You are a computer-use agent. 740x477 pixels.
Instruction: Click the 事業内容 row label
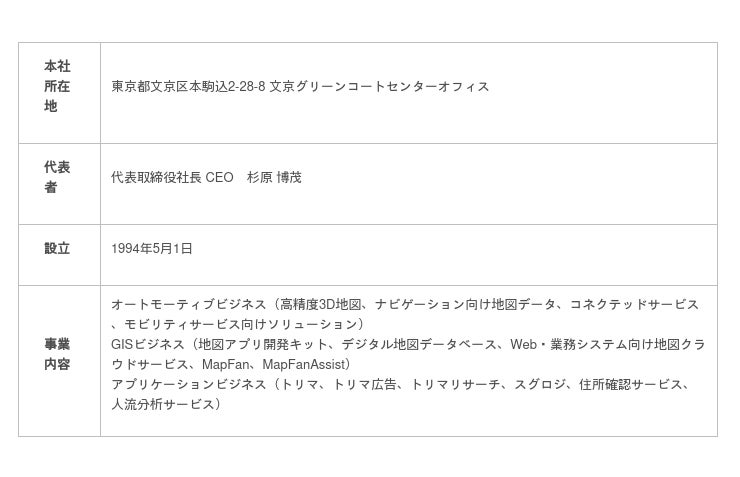(x=57, y=354)
